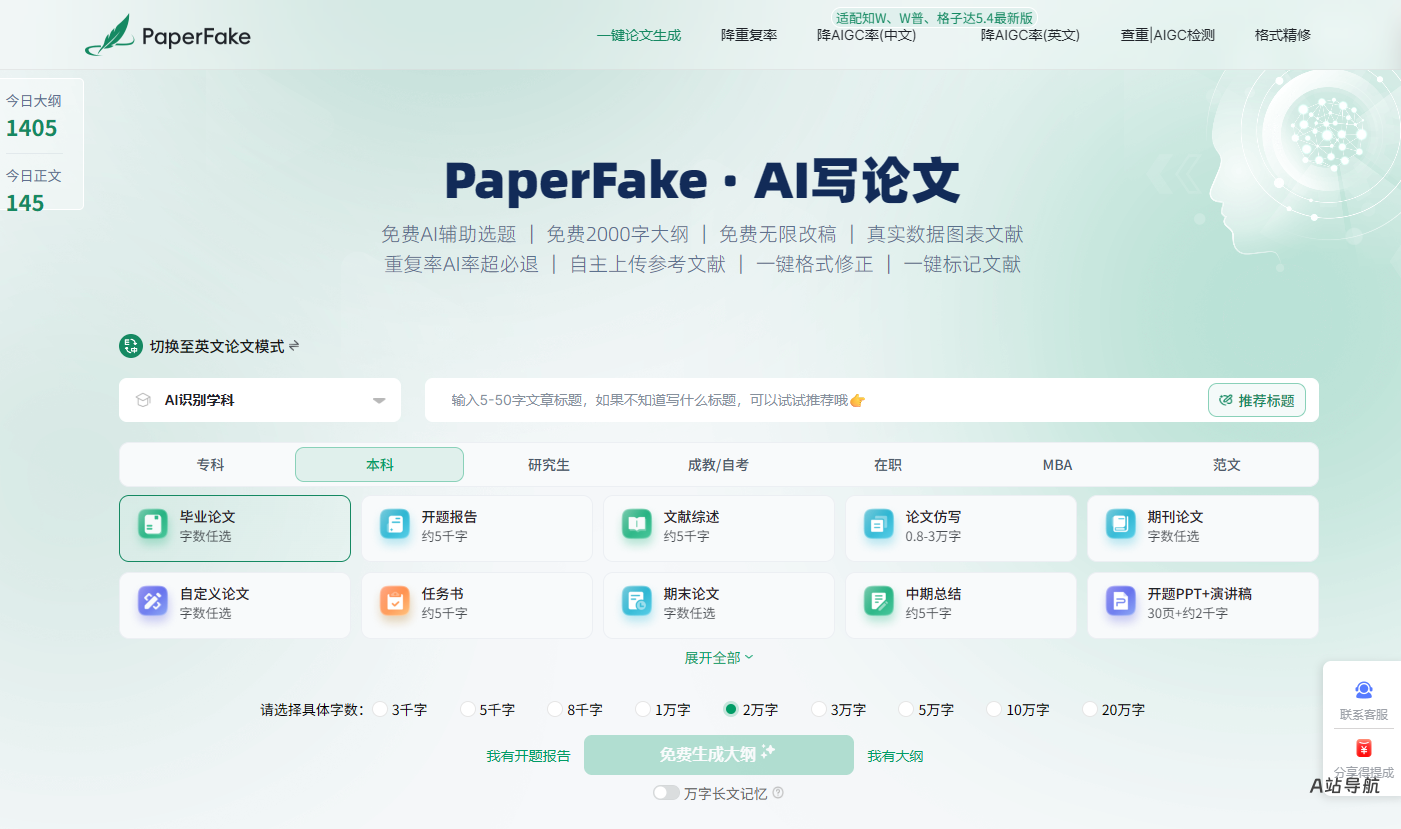Open the MBA tab

1057,465
